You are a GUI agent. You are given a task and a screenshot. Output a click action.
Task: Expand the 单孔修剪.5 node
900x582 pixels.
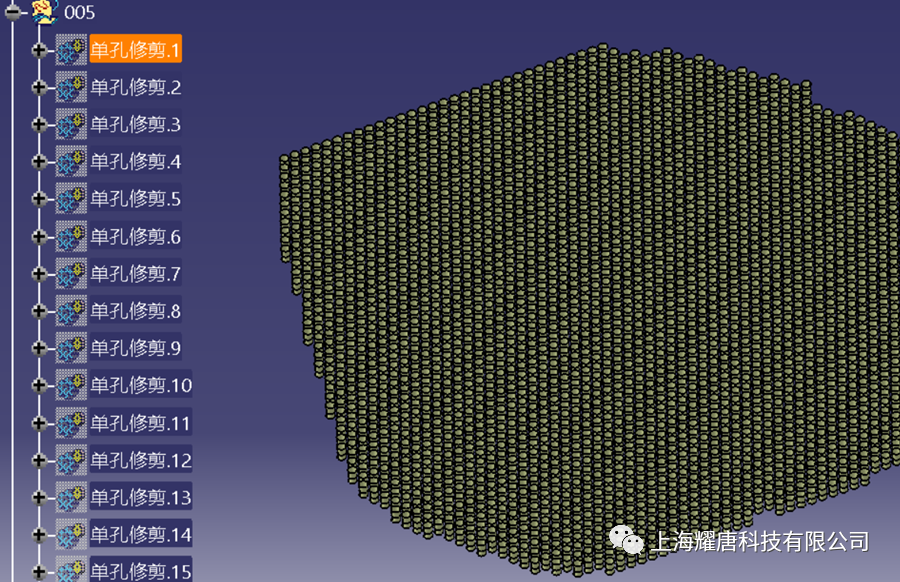[39, 199]
